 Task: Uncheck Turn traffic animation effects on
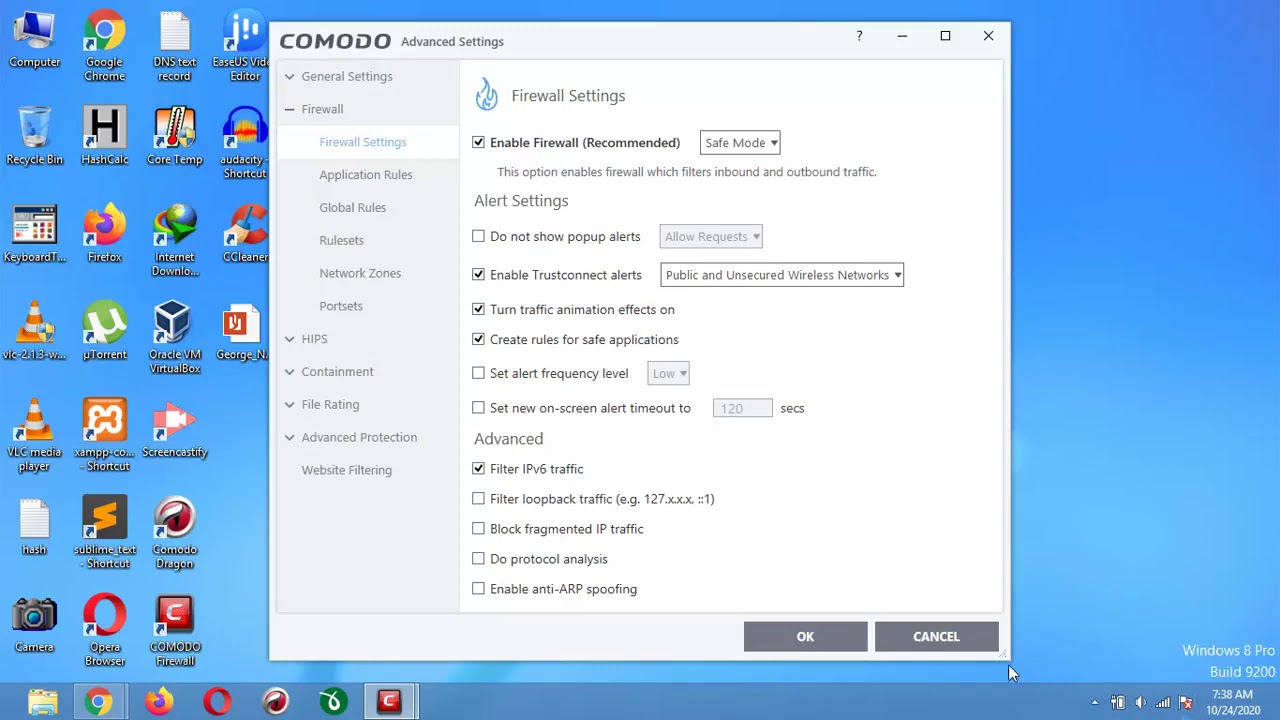click(x=478, y=310)
